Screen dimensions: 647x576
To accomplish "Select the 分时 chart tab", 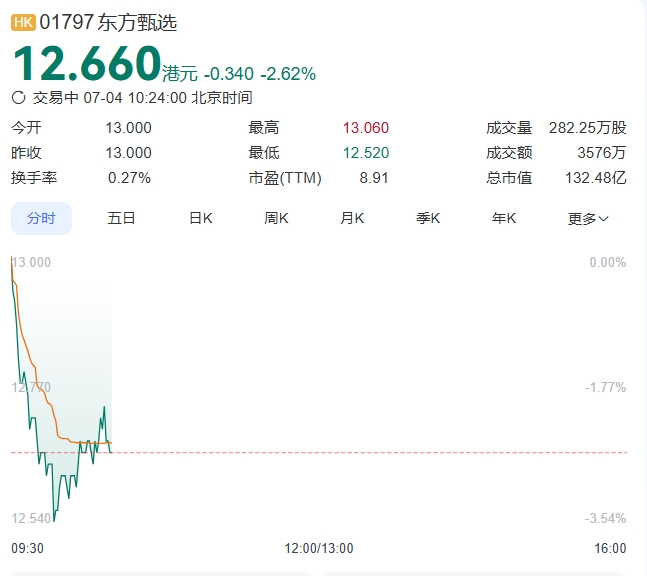I will (x=41, y=218).
